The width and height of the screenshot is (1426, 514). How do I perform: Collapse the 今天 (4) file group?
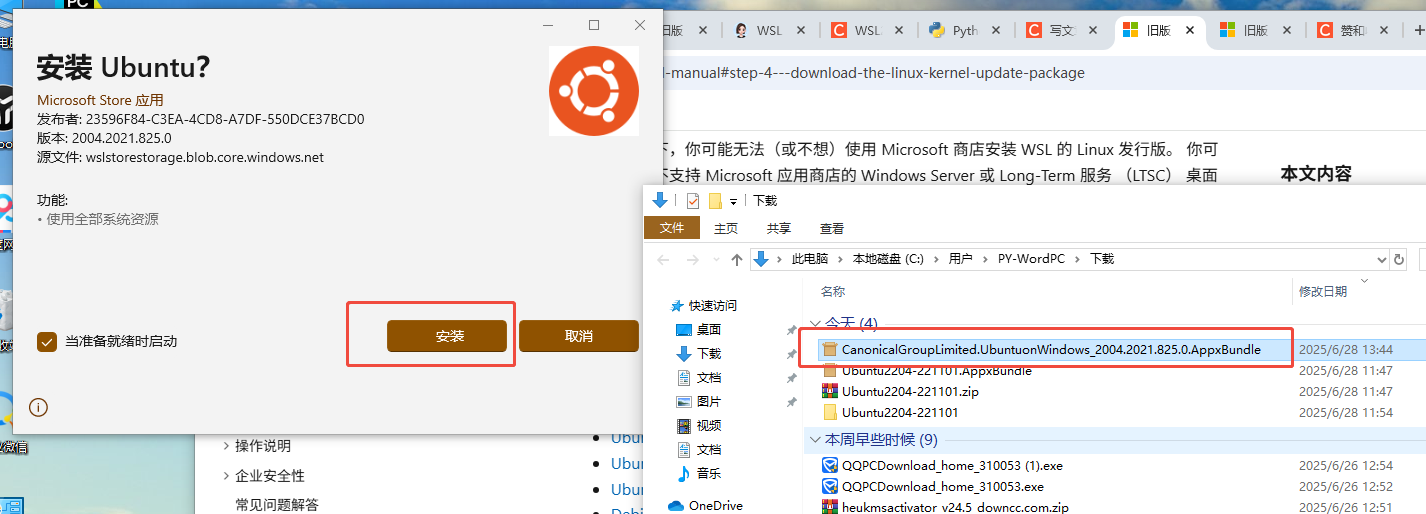tap(814, 324)
